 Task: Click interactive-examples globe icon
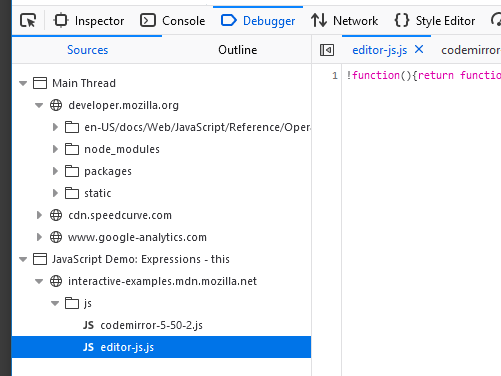point(56,281)
